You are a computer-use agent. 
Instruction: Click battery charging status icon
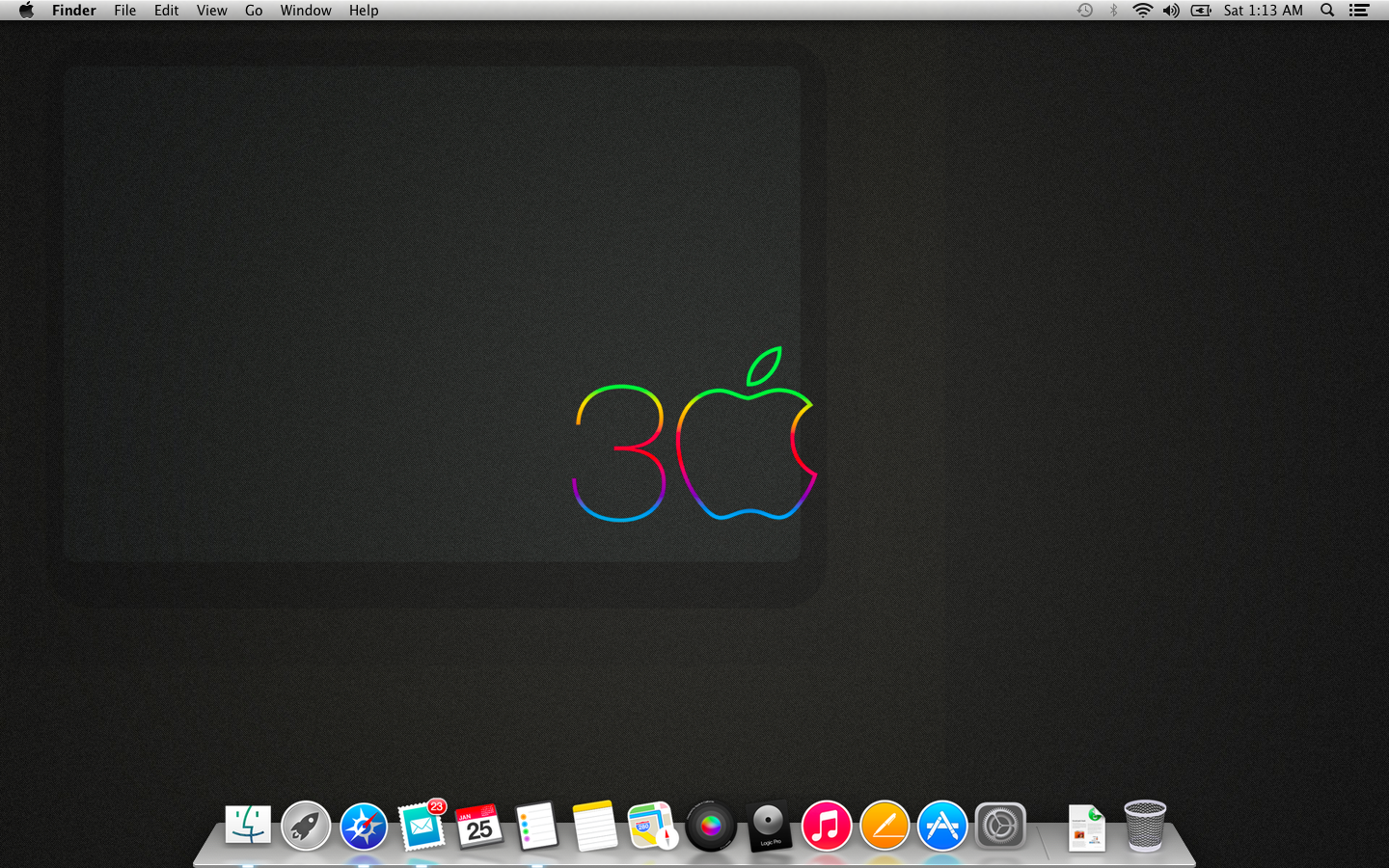[1201, 10]
